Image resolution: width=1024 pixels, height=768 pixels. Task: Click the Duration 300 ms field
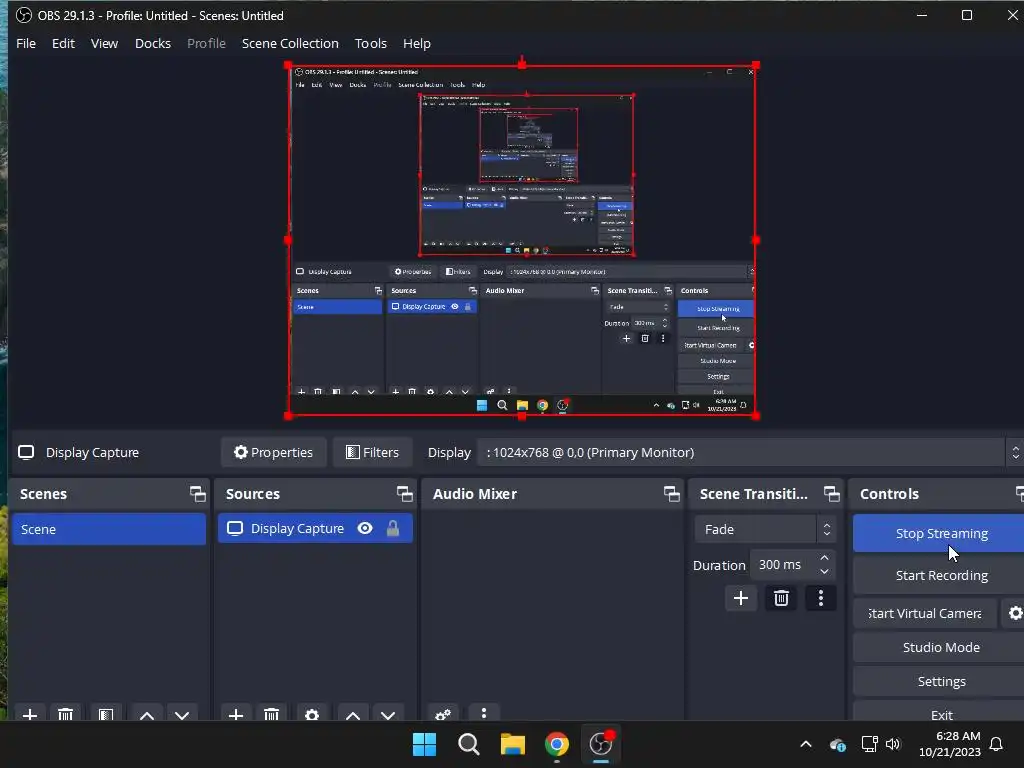(784, 564)
